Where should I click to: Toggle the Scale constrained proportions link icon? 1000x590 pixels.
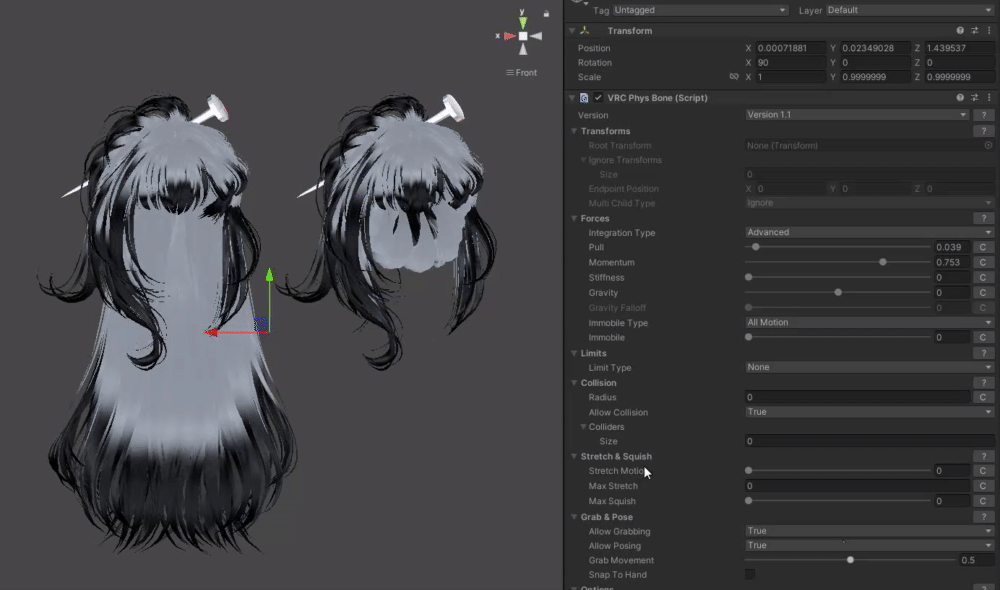tap(734, 77)
